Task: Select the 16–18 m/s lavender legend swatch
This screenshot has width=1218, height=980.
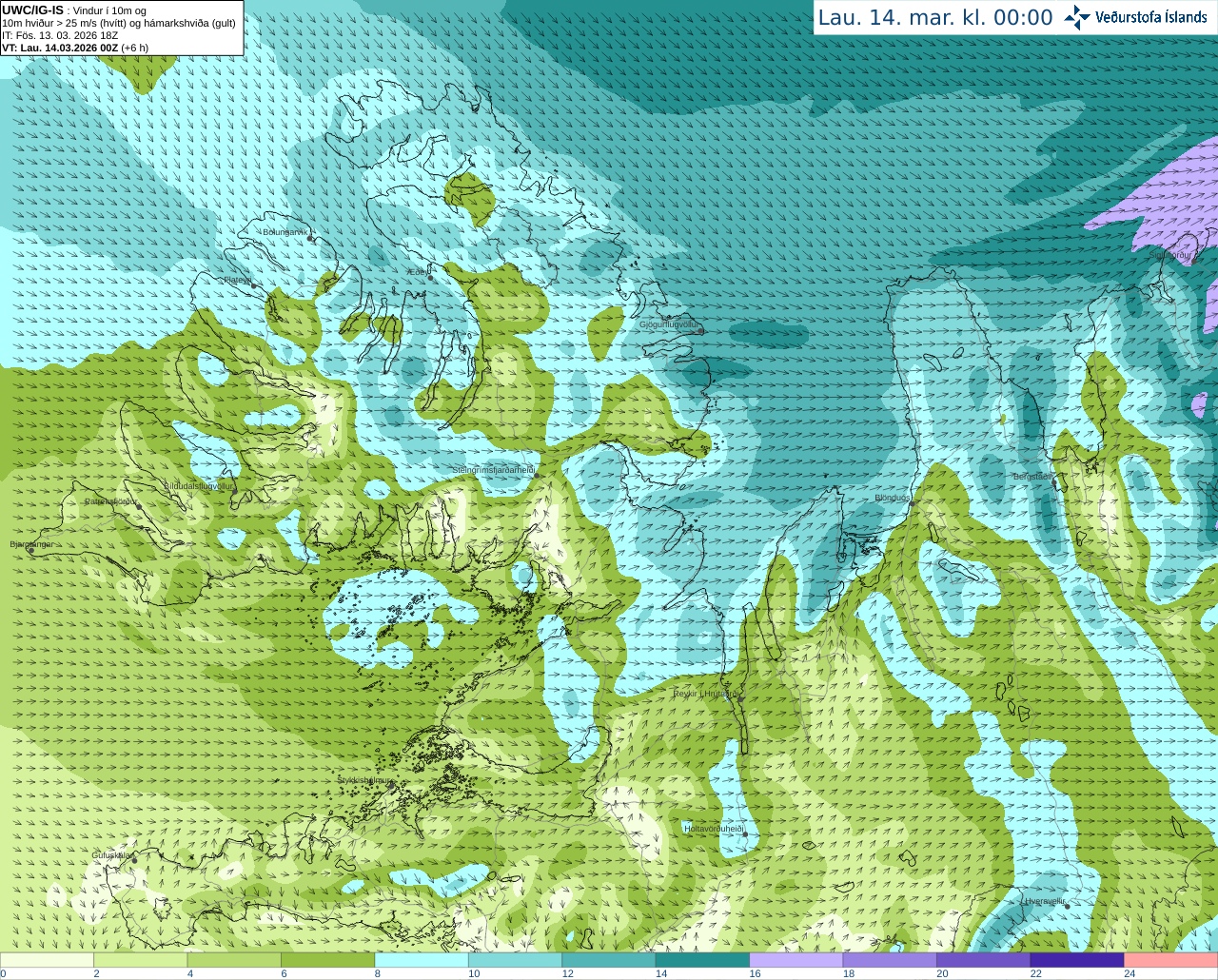Action: pyautogui.click(x=796, y=959)
